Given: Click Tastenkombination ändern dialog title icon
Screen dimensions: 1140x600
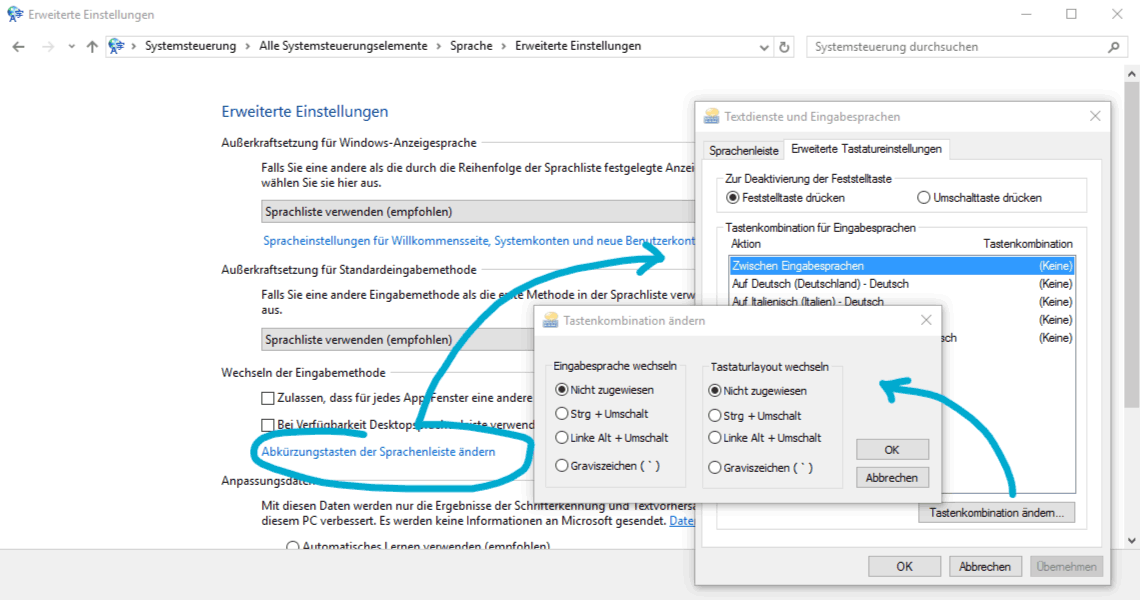Looking at the screenshot, I should coord(550,320).
